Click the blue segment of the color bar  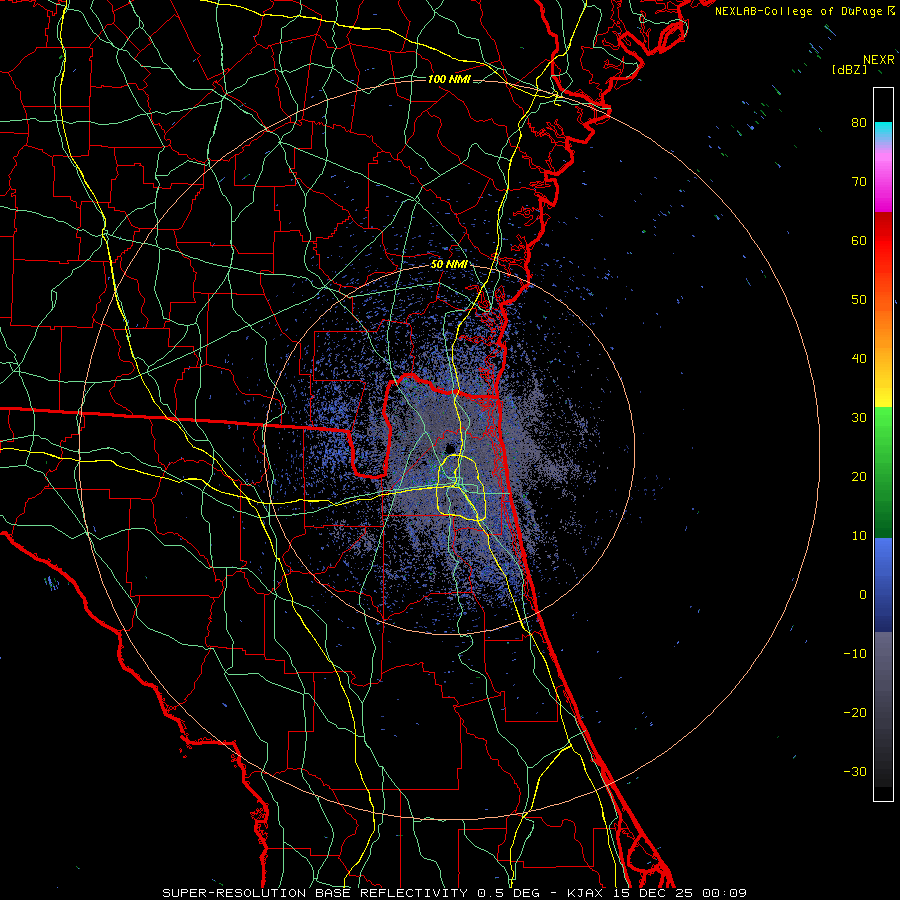pyautogui.click(x=883, y=584)
